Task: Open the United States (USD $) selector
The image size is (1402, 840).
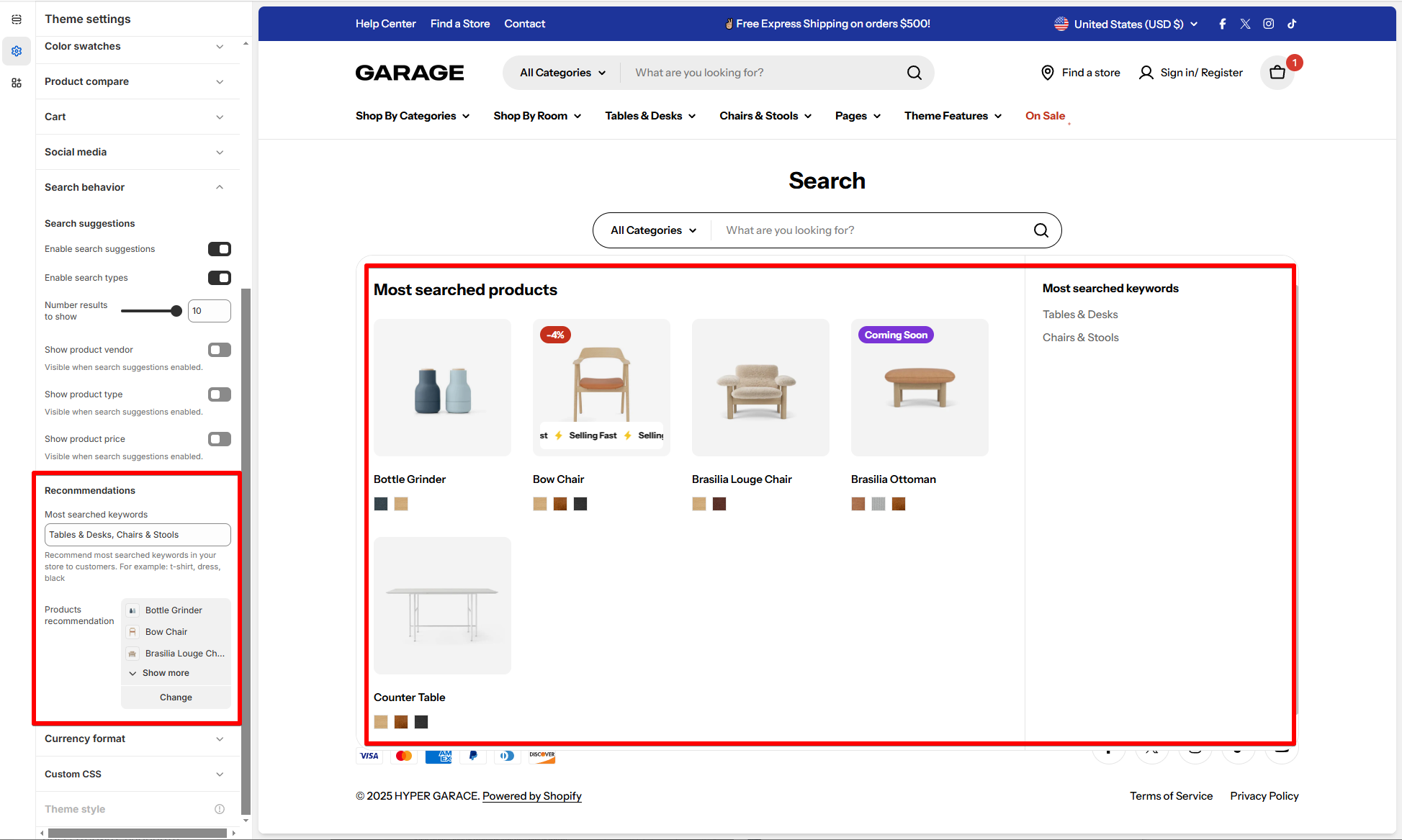Action: pos(1126,24)
